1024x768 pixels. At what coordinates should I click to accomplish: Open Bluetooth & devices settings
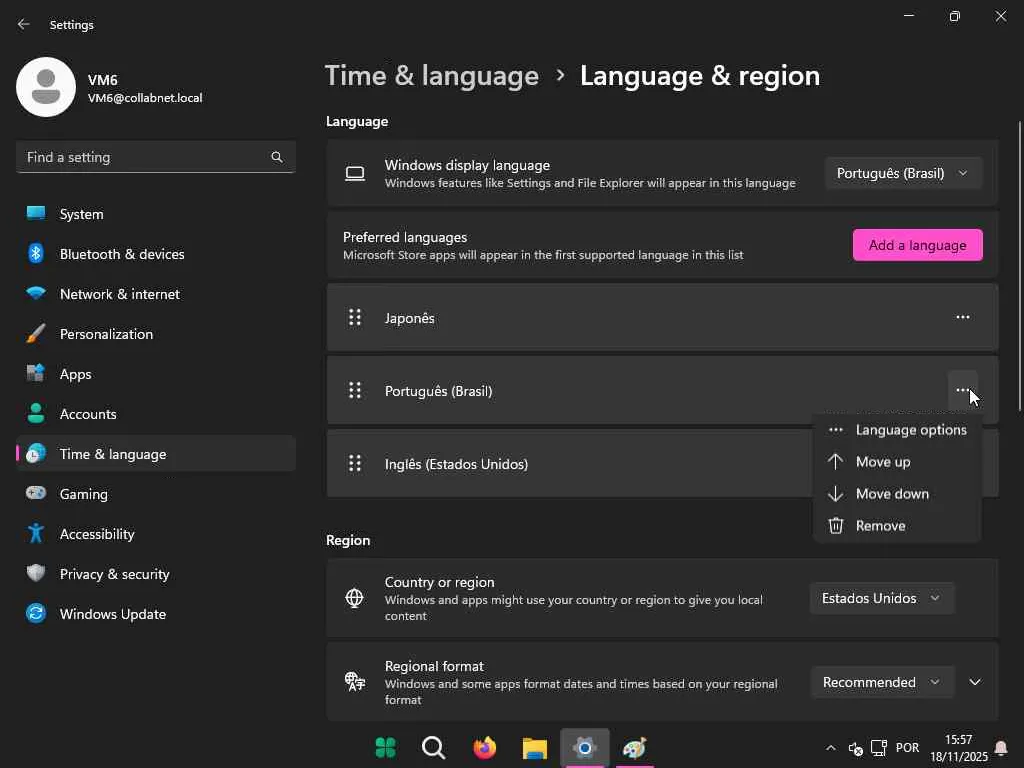(122, 254)
